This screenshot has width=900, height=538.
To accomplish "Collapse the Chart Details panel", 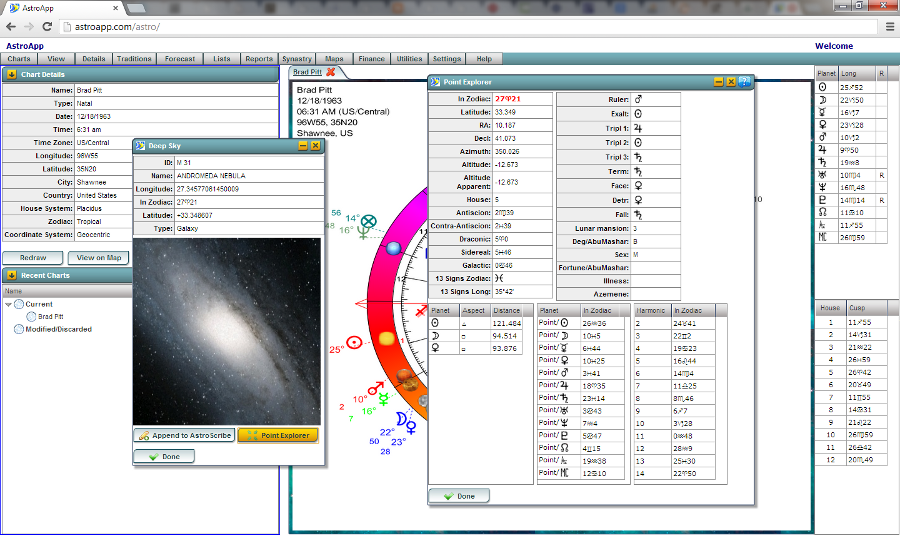I will coord(11,74).
